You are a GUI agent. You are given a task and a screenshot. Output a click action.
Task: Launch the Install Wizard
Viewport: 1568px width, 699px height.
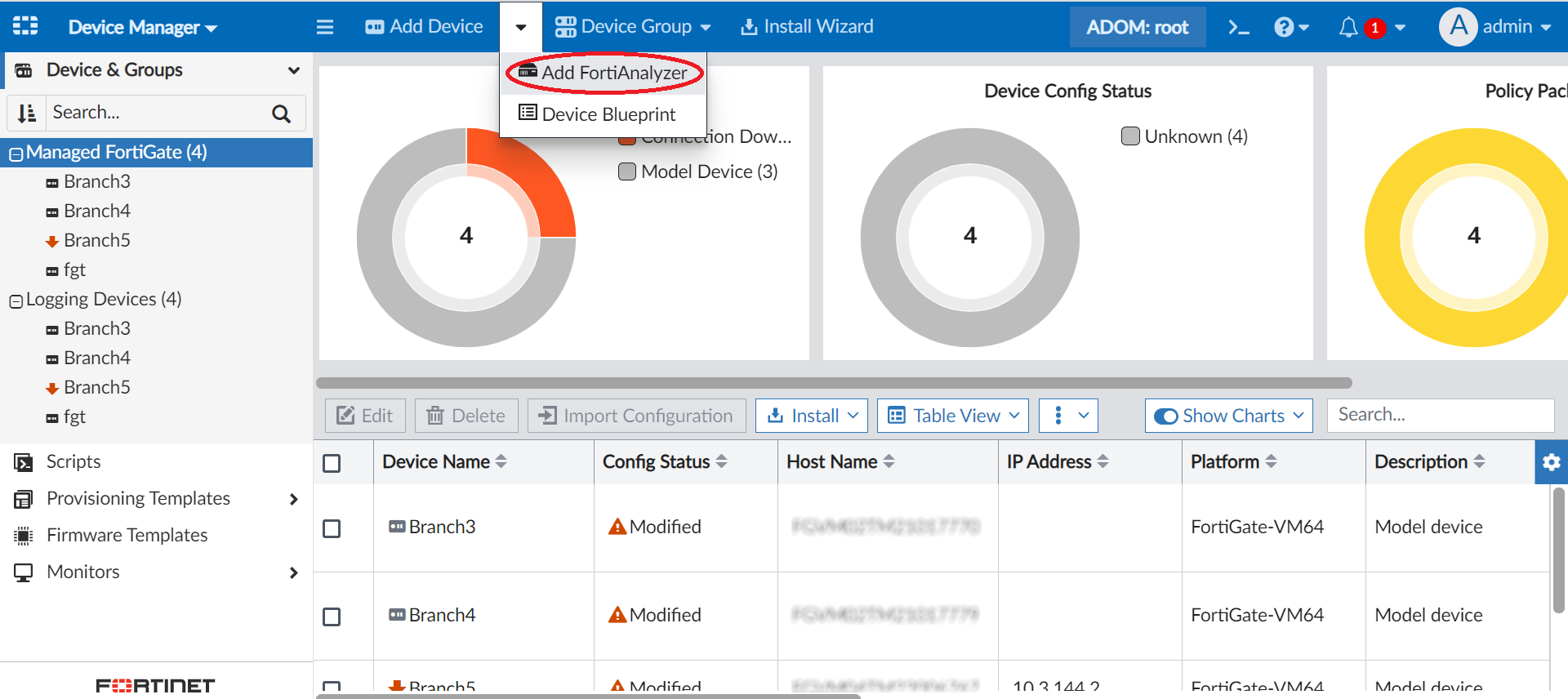(807, 27)
